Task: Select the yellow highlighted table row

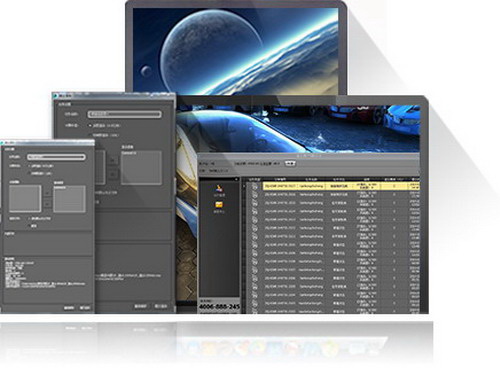Action: pyautogui.click(x=341, y=186)
